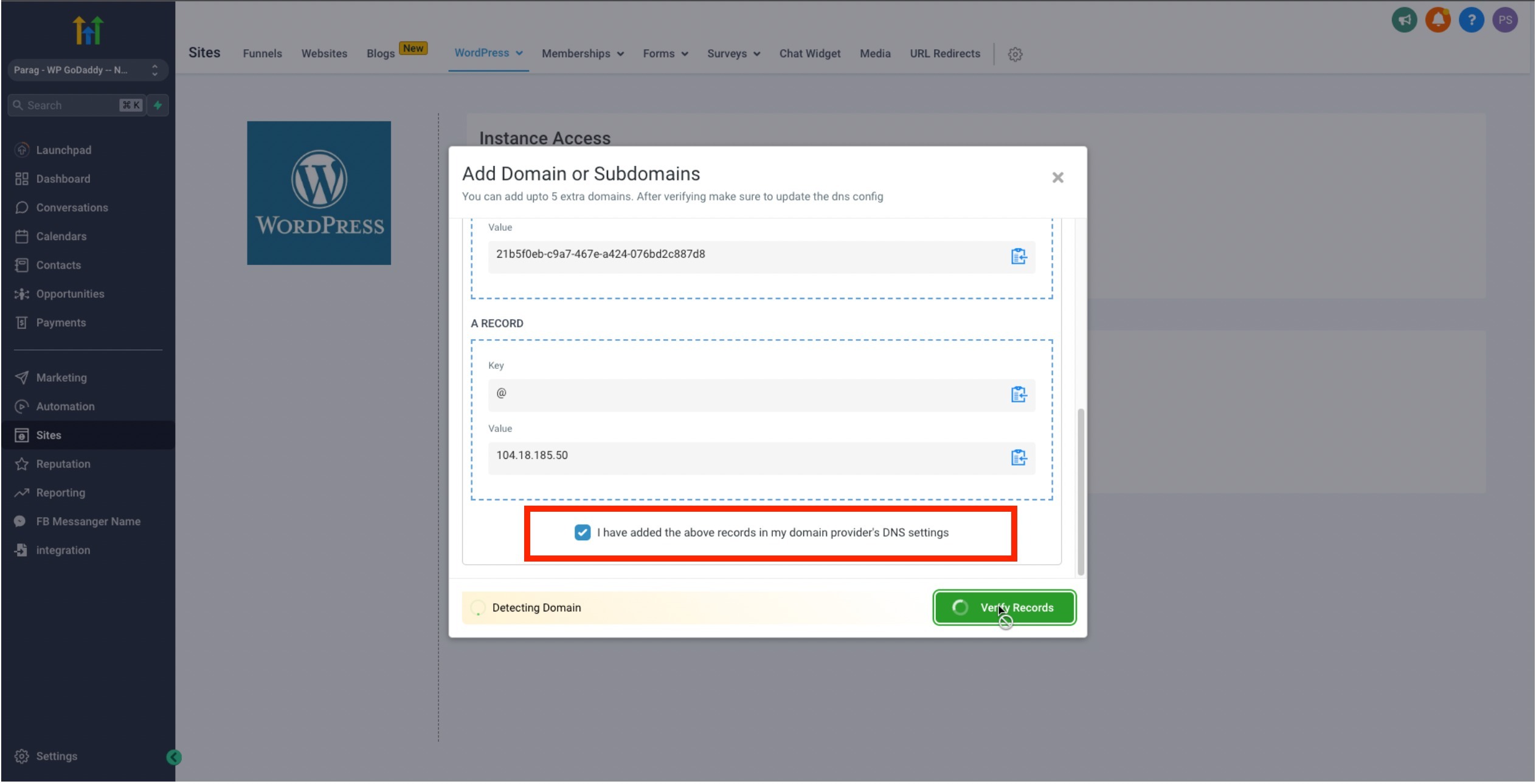This screenshot has height=784, width=1536.
Task: Copy the UUID value to clipboard
Action: pyautogui.click(x=1019, y=256)
